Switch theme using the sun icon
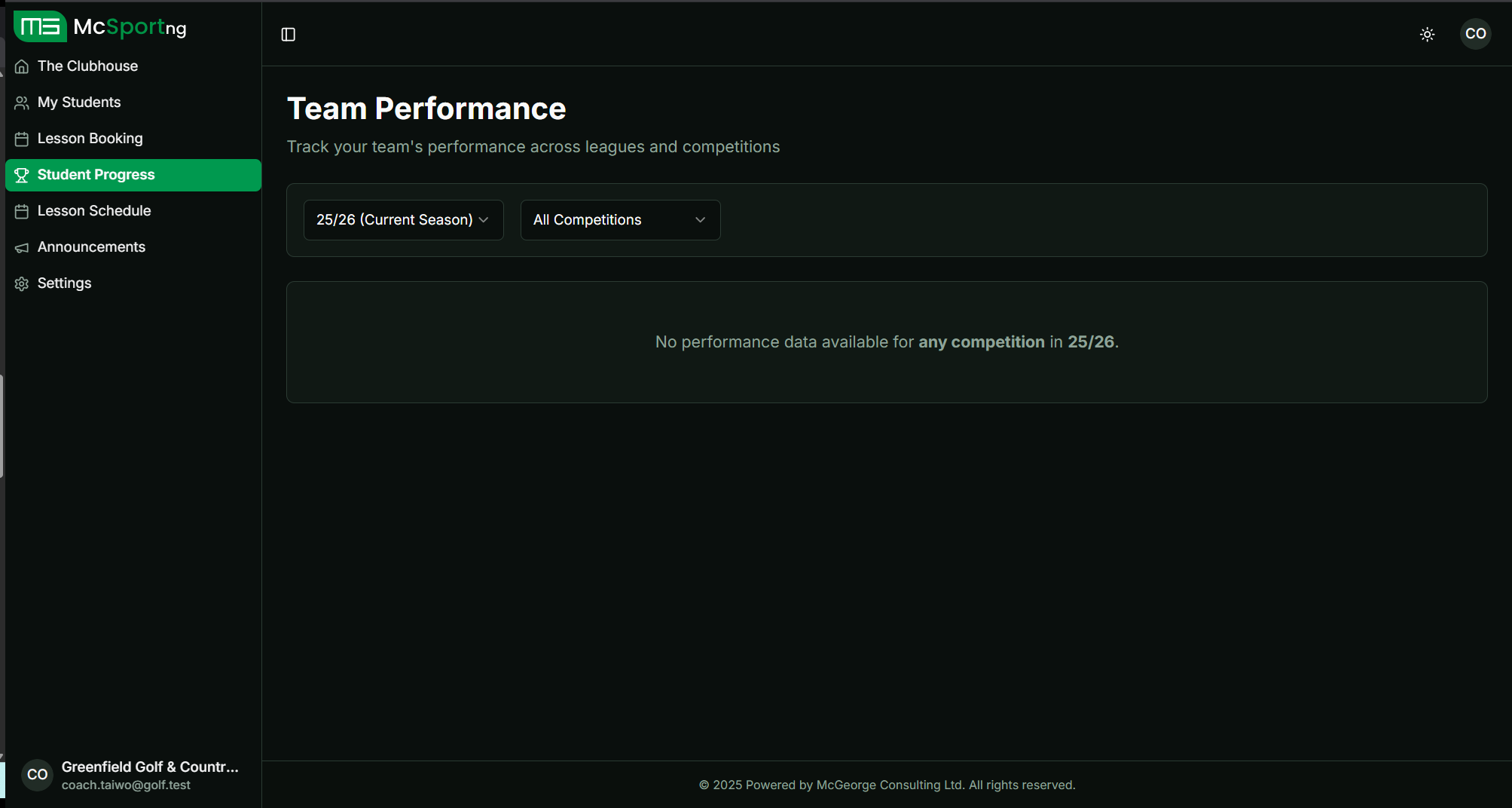Viewport: 1512px width, 808px height. (1427, 34)
